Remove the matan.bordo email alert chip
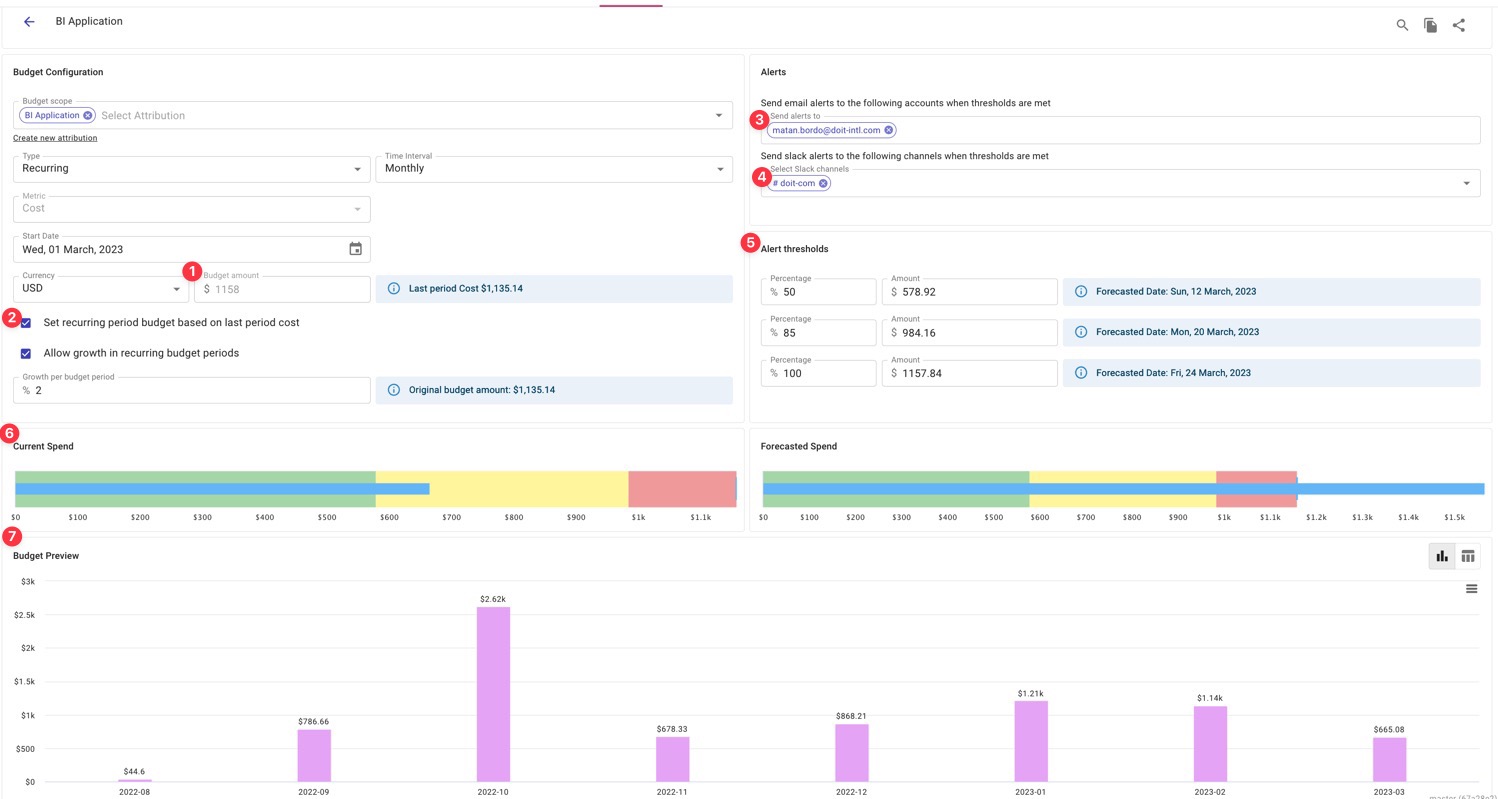The image size is (1498, 799). point(888,130)
